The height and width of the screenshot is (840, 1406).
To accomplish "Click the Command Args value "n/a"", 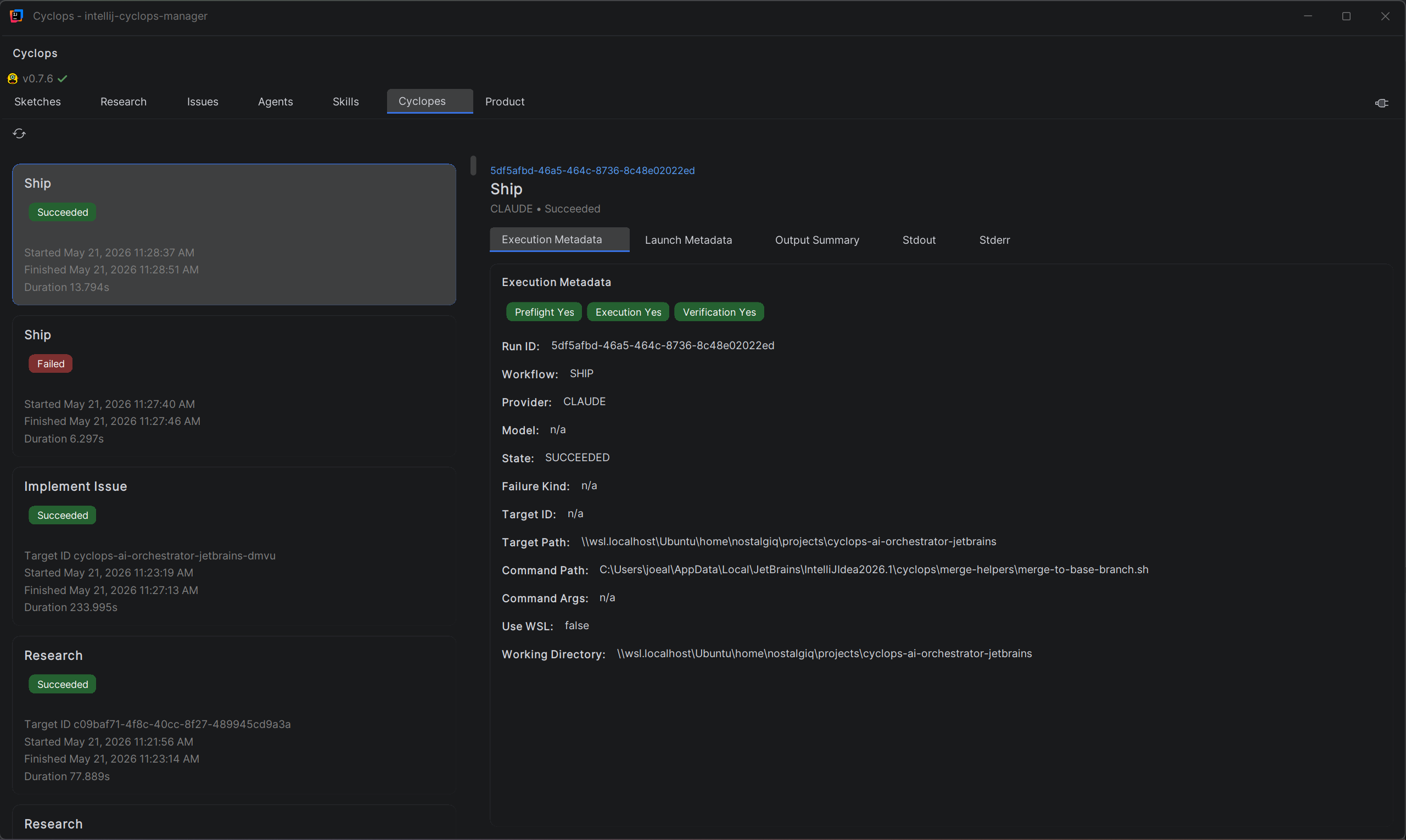I will [607, 598].
